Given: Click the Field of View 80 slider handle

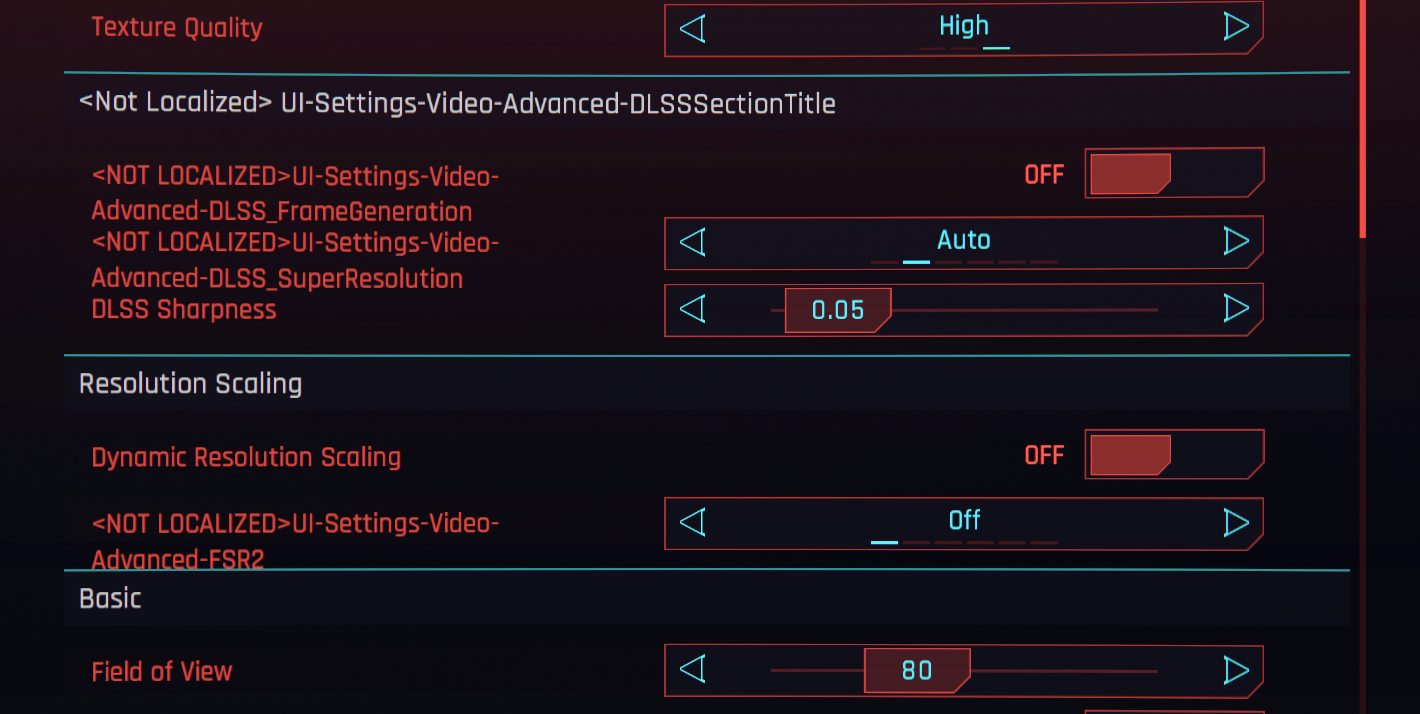Looking at the screenshot, I should (916, 670).
